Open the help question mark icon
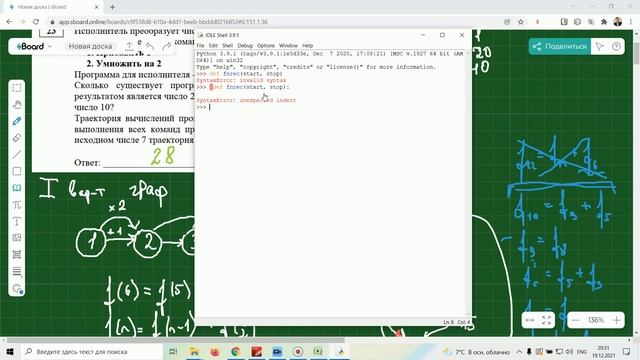Viewport: 640px width, 360px height. (x=616, y=47)
